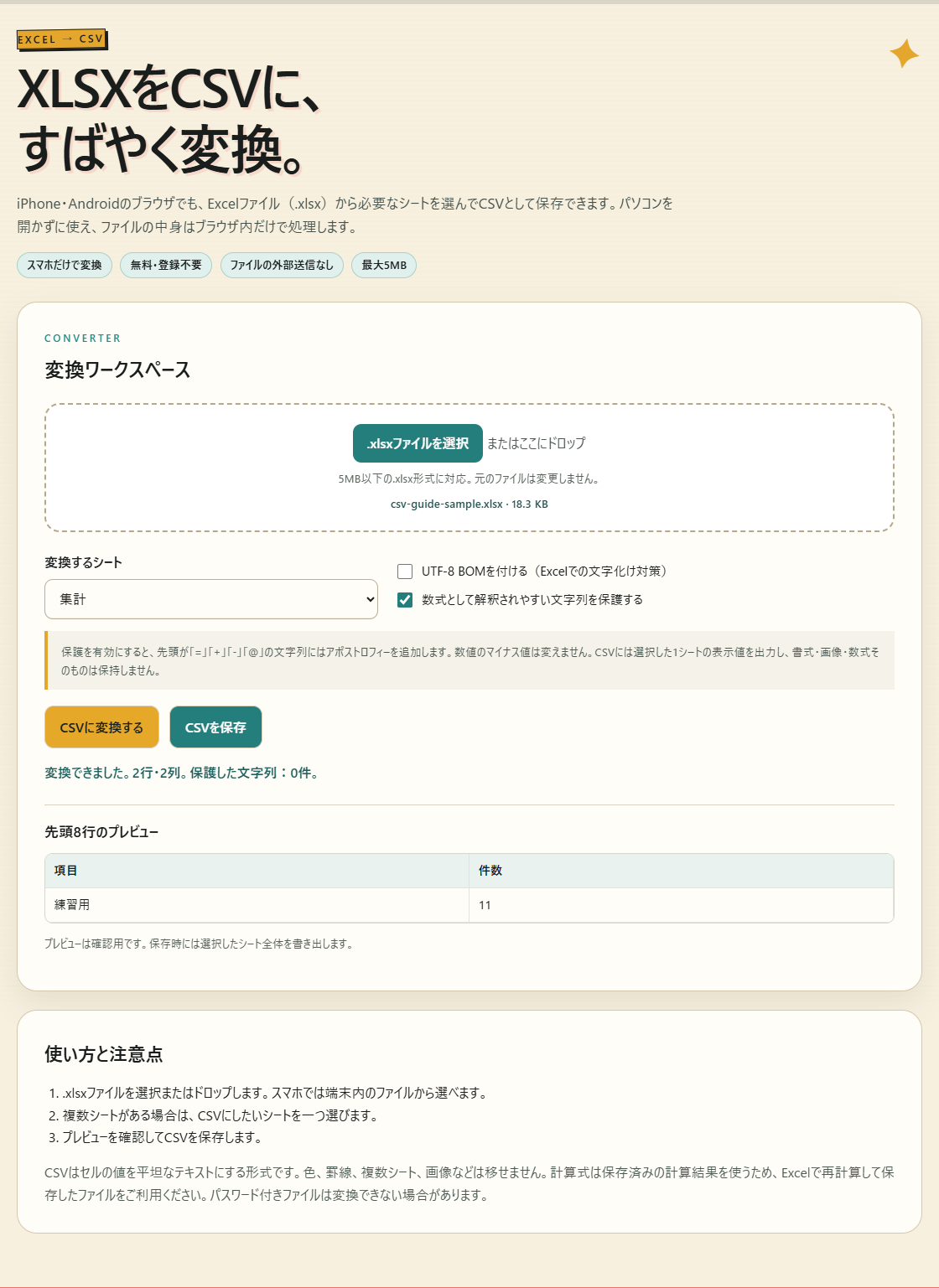Click instruction step 3 プレビューを確認してCSVを保存します
The image size is (939, 1288).
163,1137
